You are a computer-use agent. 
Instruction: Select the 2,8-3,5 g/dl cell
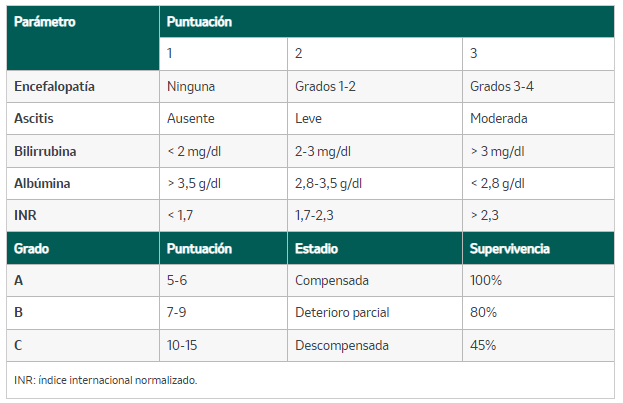[375, 183]
